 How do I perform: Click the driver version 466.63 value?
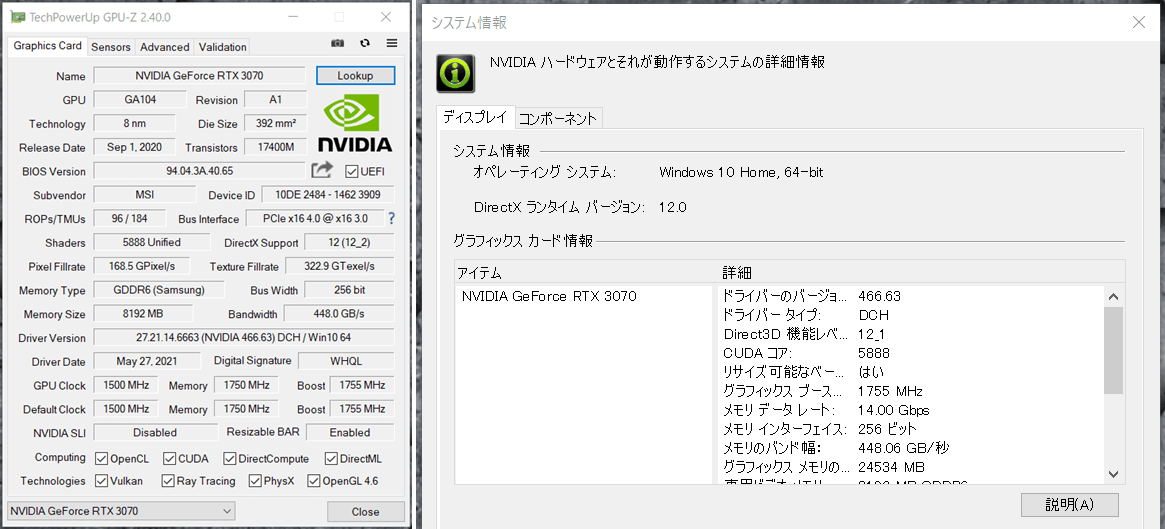click(x=879, y=296)
